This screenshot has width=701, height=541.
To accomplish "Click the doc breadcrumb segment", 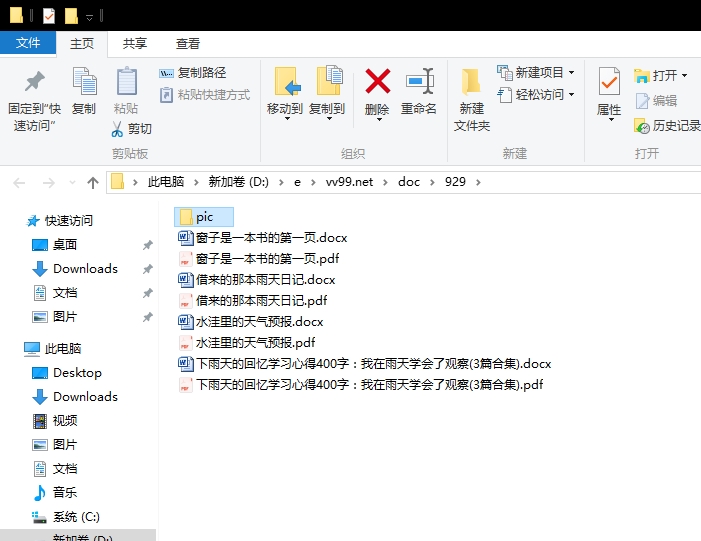I will point(409,182).
